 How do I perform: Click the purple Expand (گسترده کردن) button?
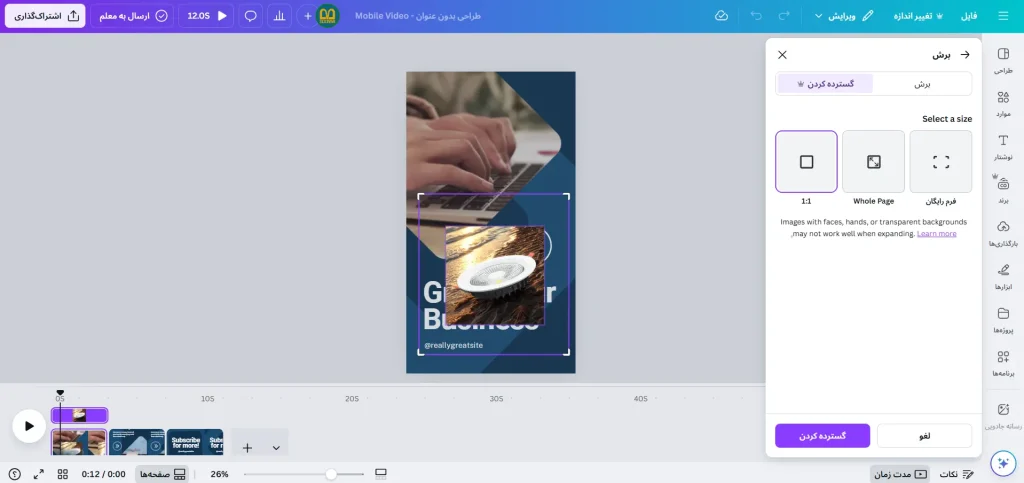822,436
